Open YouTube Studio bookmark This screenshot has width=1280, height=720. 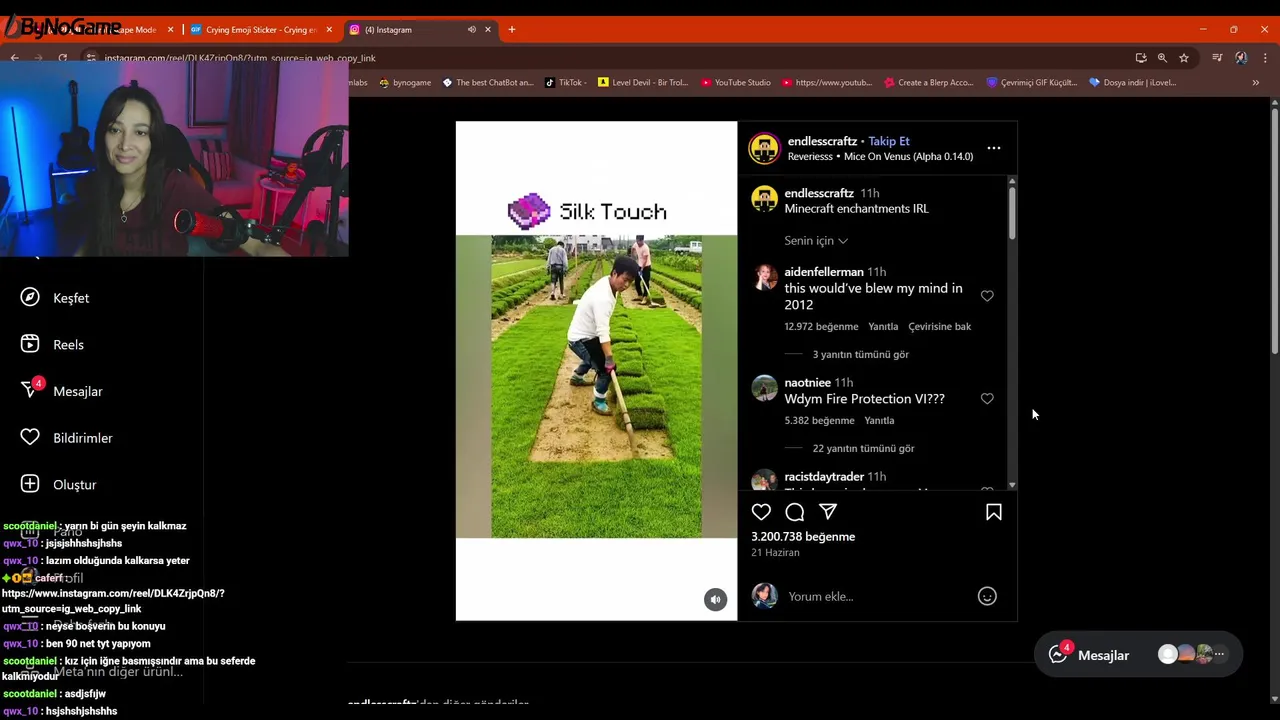736,82
